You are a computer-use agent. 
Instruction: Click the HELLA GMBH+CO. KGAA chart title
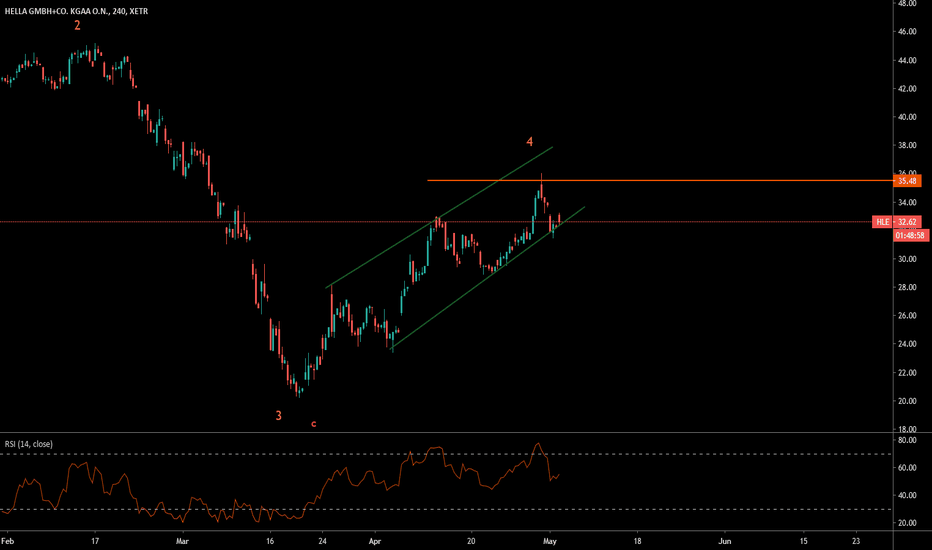coord(77,11)
